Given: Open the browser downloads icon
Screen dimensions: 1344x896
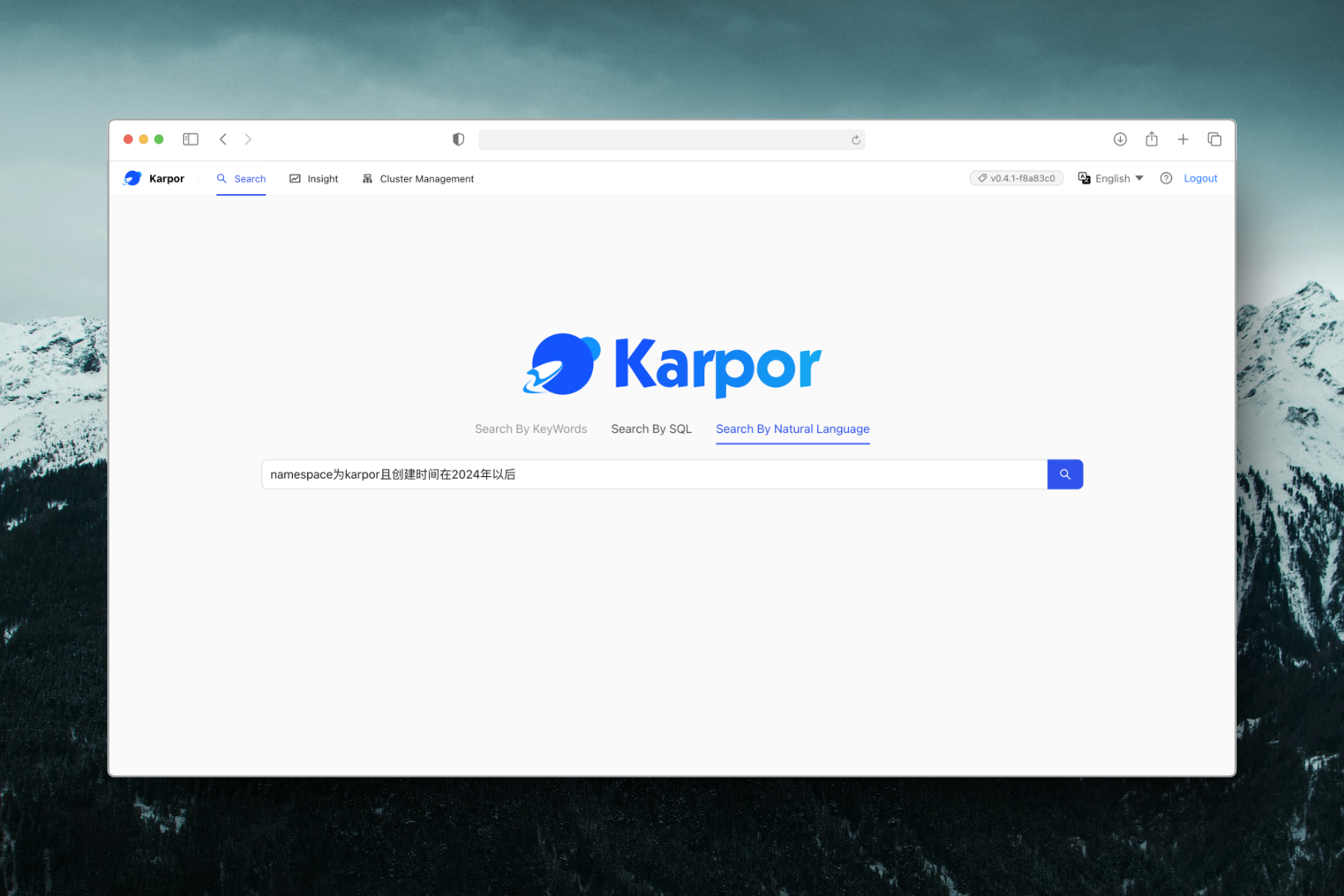Looking at the screenshot, I should point(1120,139).
